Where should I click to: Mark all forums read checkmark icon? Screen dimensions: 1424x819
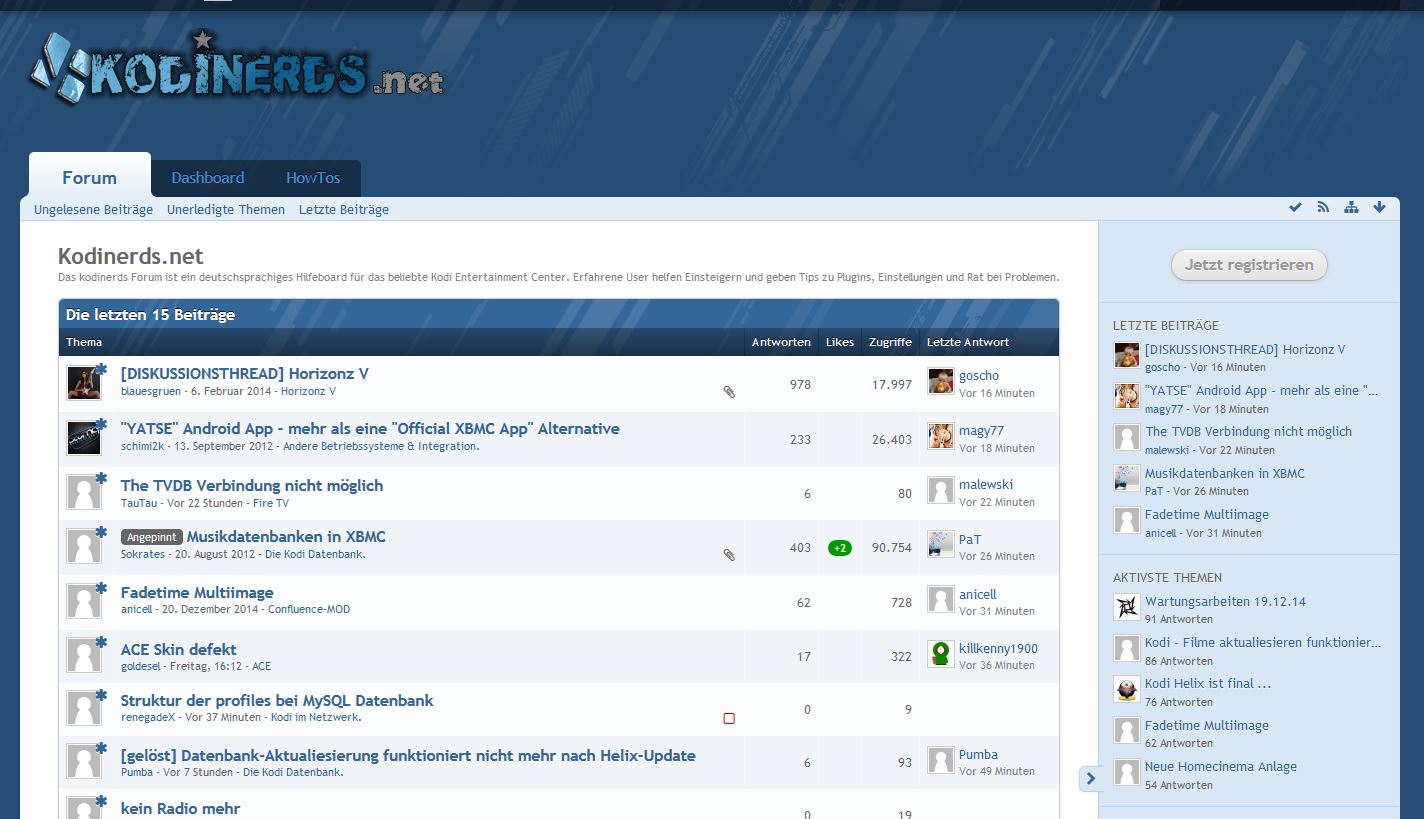[1296, 207]
